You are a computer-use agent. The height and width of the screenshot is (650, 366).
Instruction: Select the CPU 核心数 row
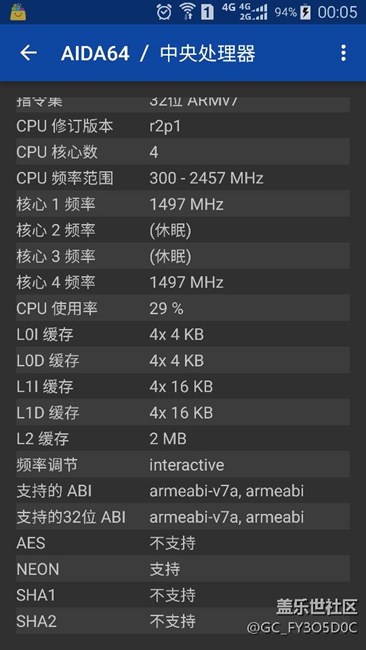pyautogui.click(x=183, y=152)
